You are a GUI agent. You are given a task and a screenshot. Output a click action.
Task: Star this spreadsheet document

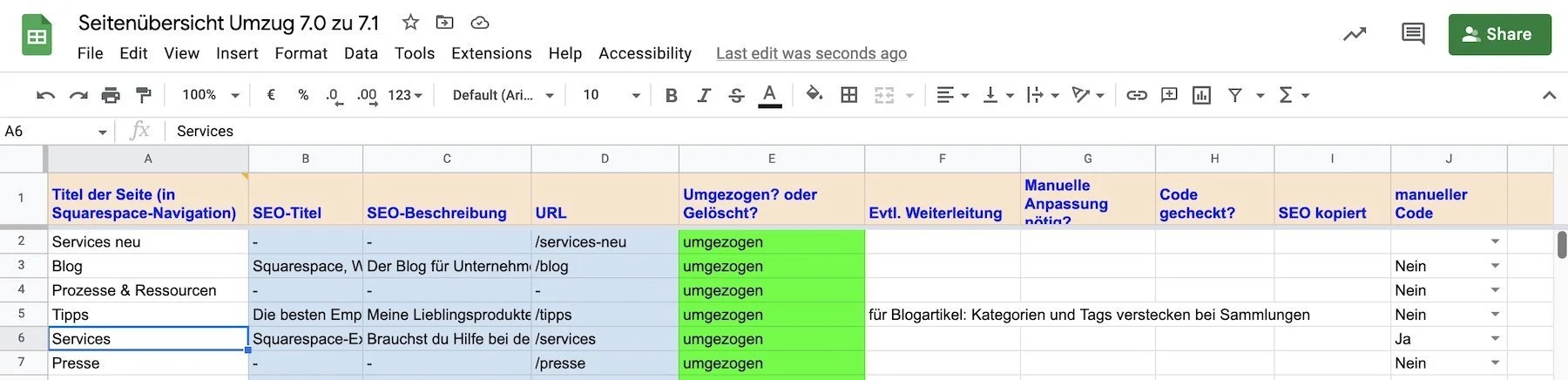pos(410,23)
